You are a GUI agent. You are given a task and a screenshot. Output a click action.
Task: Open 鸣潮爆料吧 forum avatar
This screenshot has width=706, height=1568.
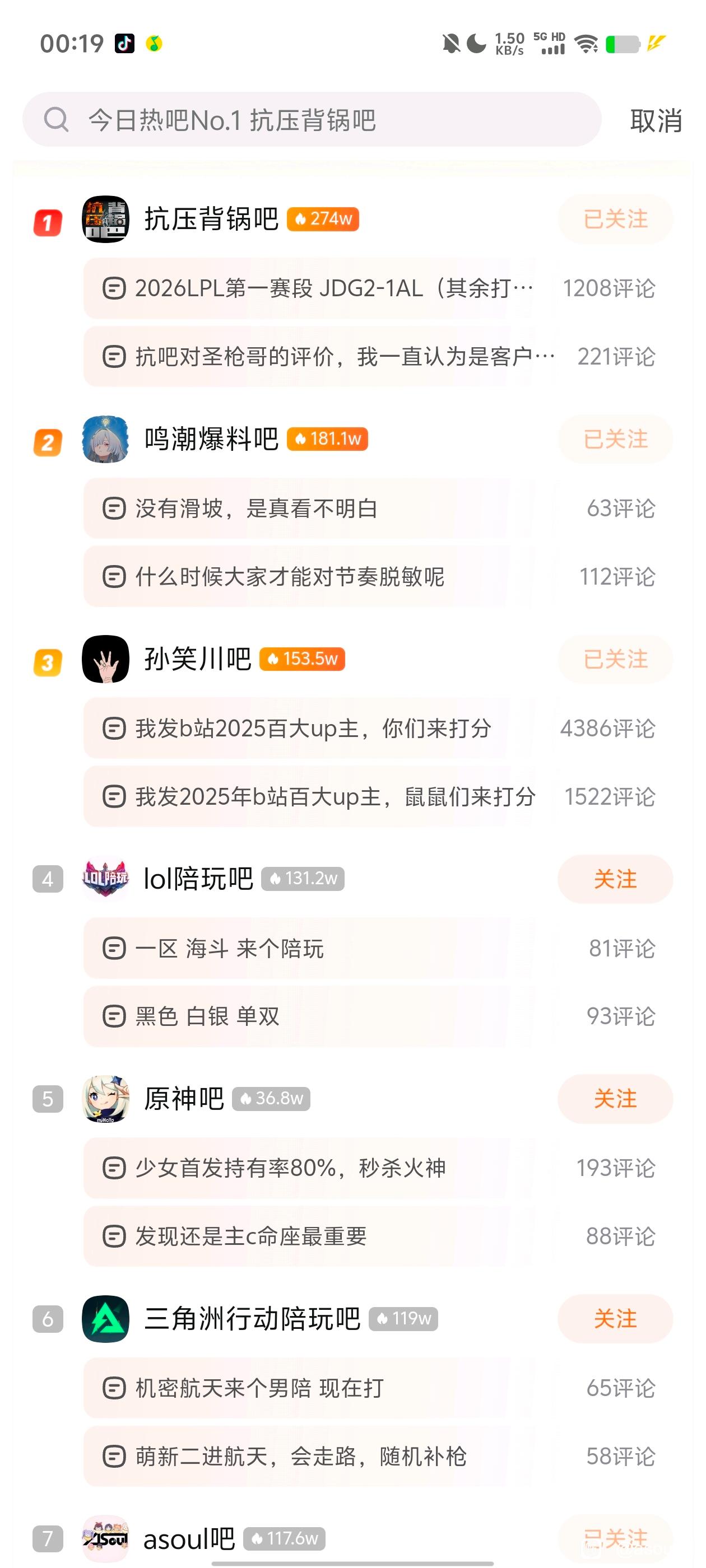point(105,439)
